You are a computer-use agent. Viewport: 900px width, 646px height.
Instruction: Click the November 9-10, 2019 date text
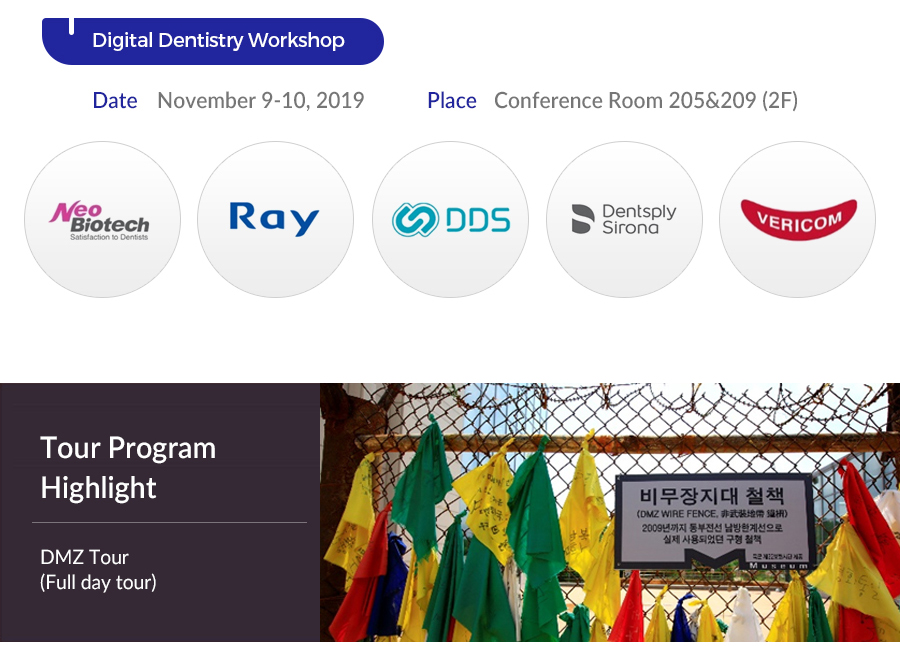(x=261, y=100)
